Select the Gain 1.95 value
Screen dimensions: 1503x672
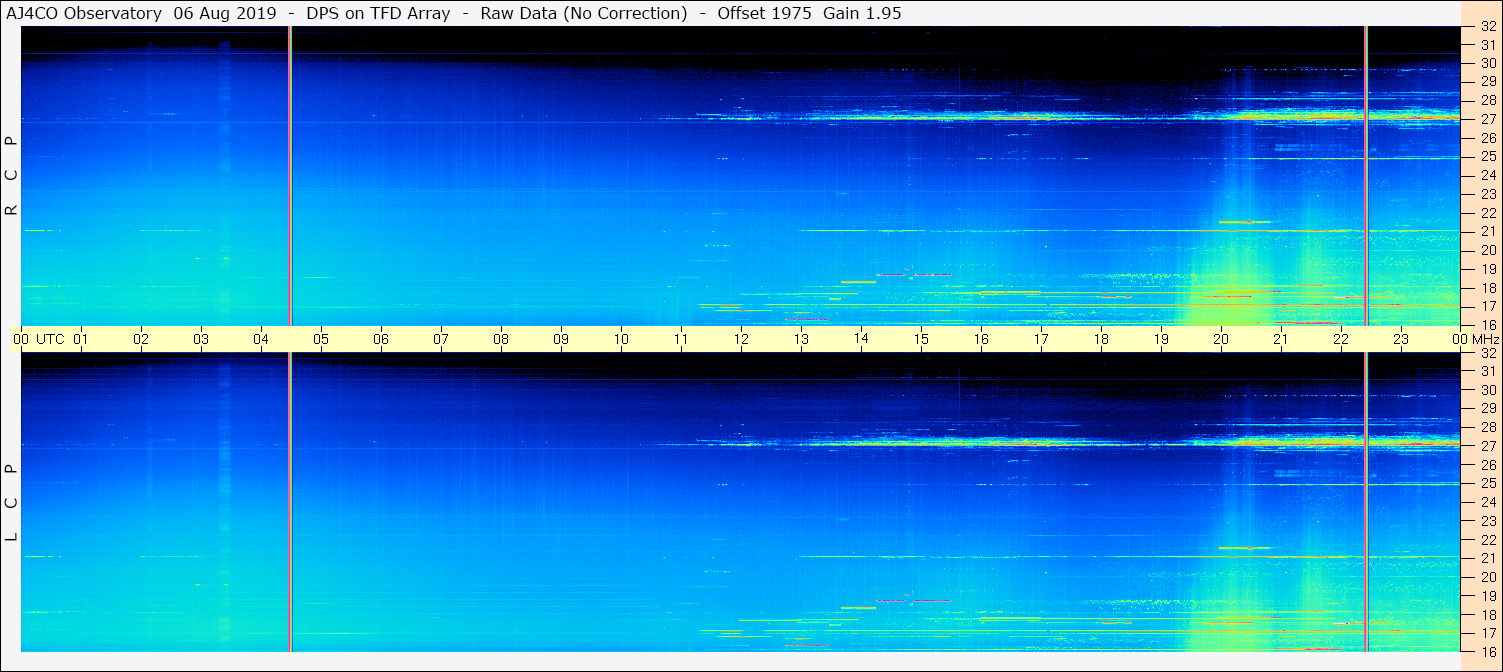pos(861,14)
